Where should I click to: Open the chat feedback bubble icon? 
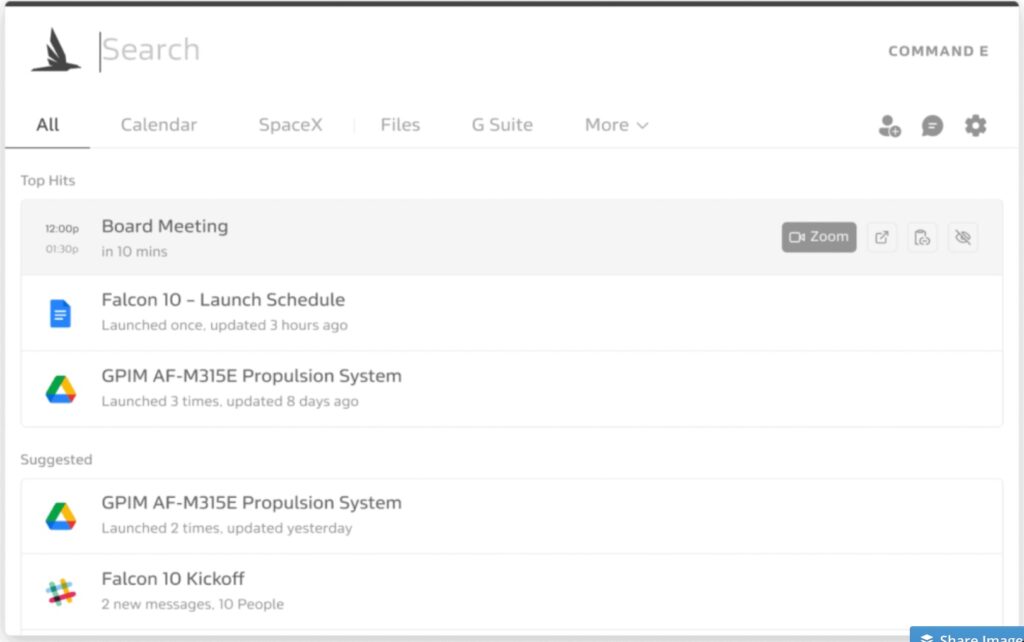coord(933,125)
